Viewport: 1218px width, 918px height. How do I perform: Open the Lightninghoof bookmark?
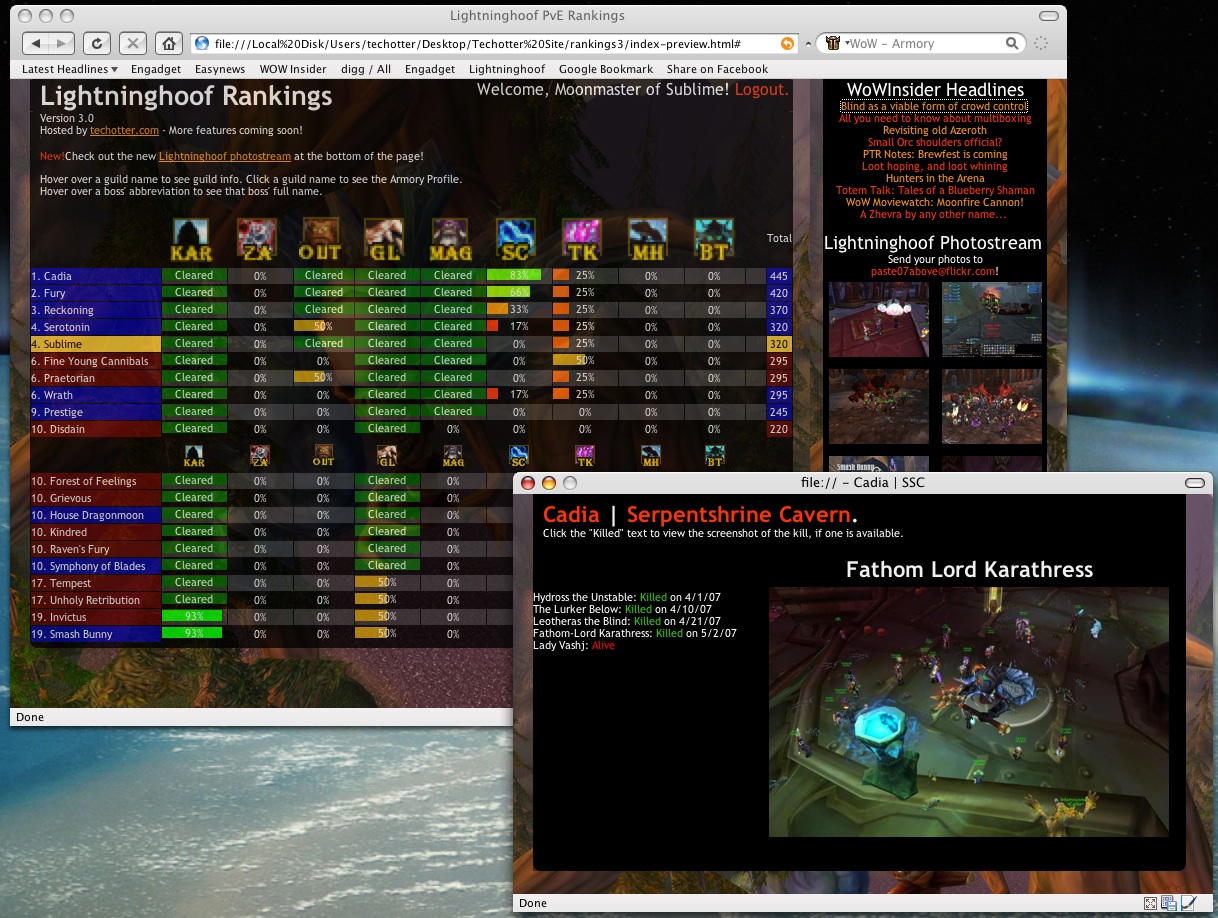[507, 69]
